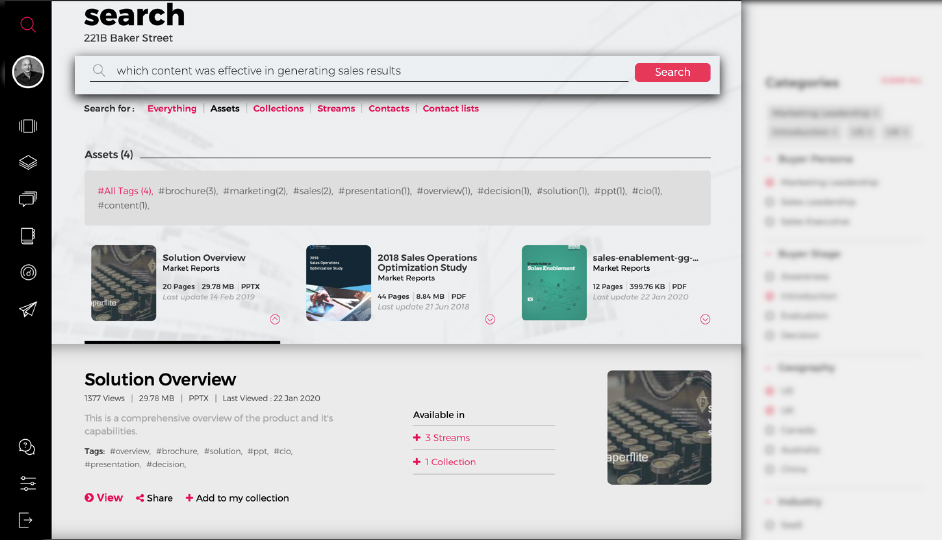Open the paper plane send icon
This screenshot has width=942, height=540.
coord(28,309)
